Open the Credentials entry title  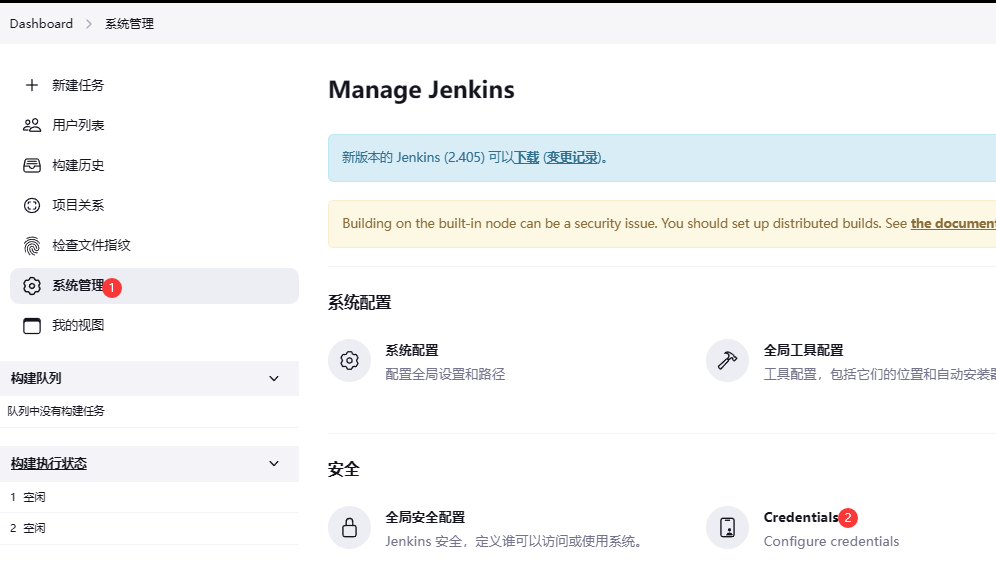[x=801, y=518]
